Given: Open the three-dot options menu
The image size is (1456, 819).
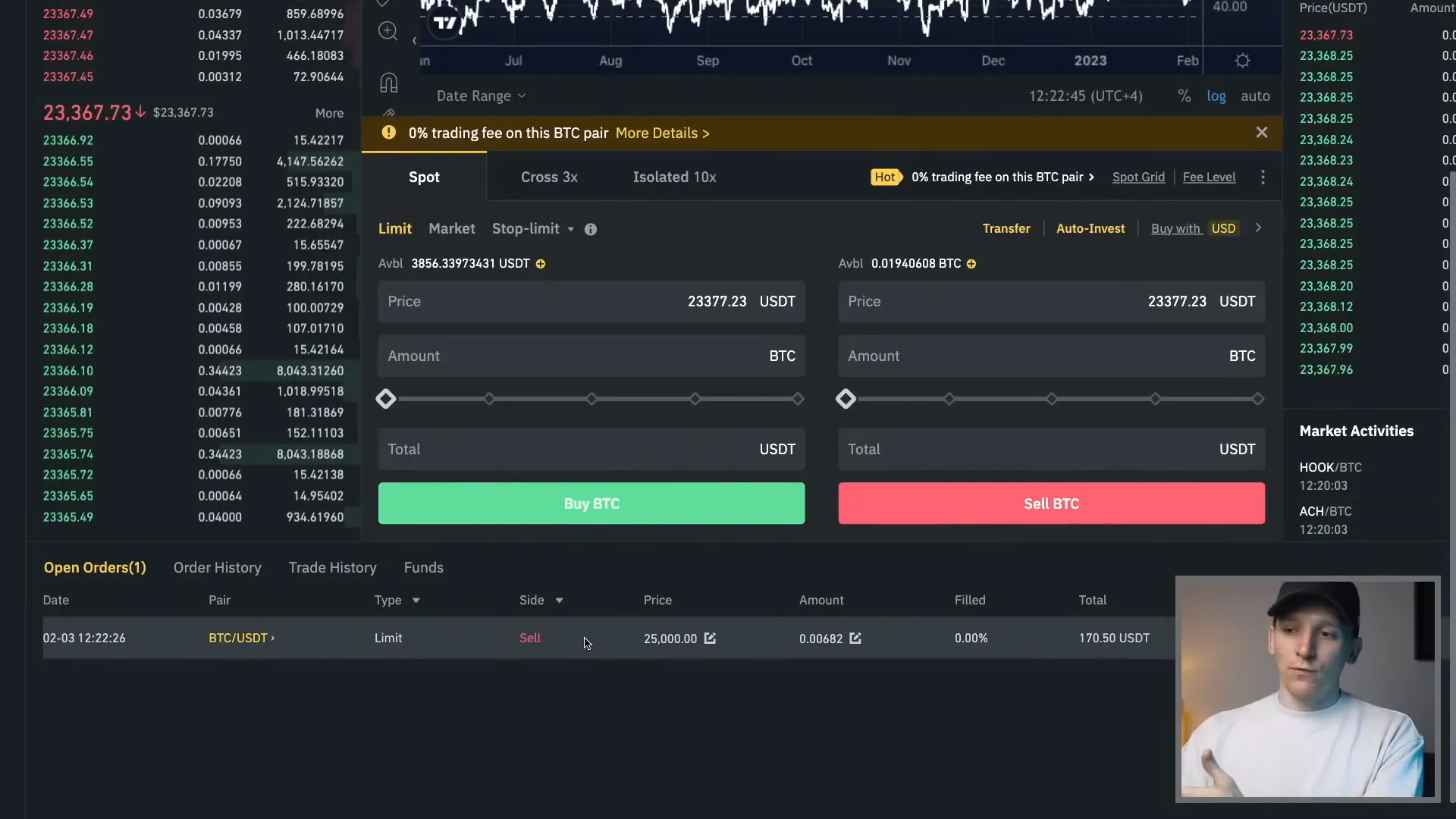Looking at the screenshot, I should click(1263, 177).
